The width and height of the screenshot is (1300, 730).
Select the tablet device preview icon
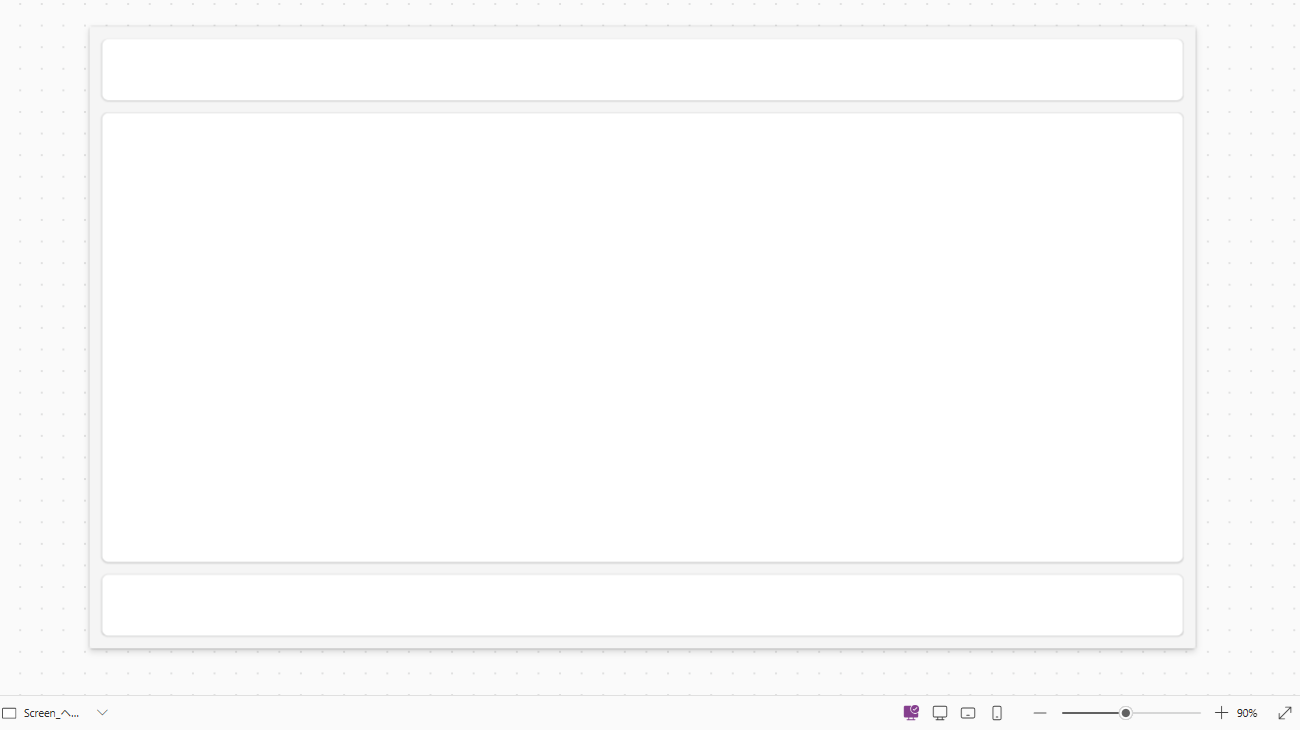click(x=968, y=713)
